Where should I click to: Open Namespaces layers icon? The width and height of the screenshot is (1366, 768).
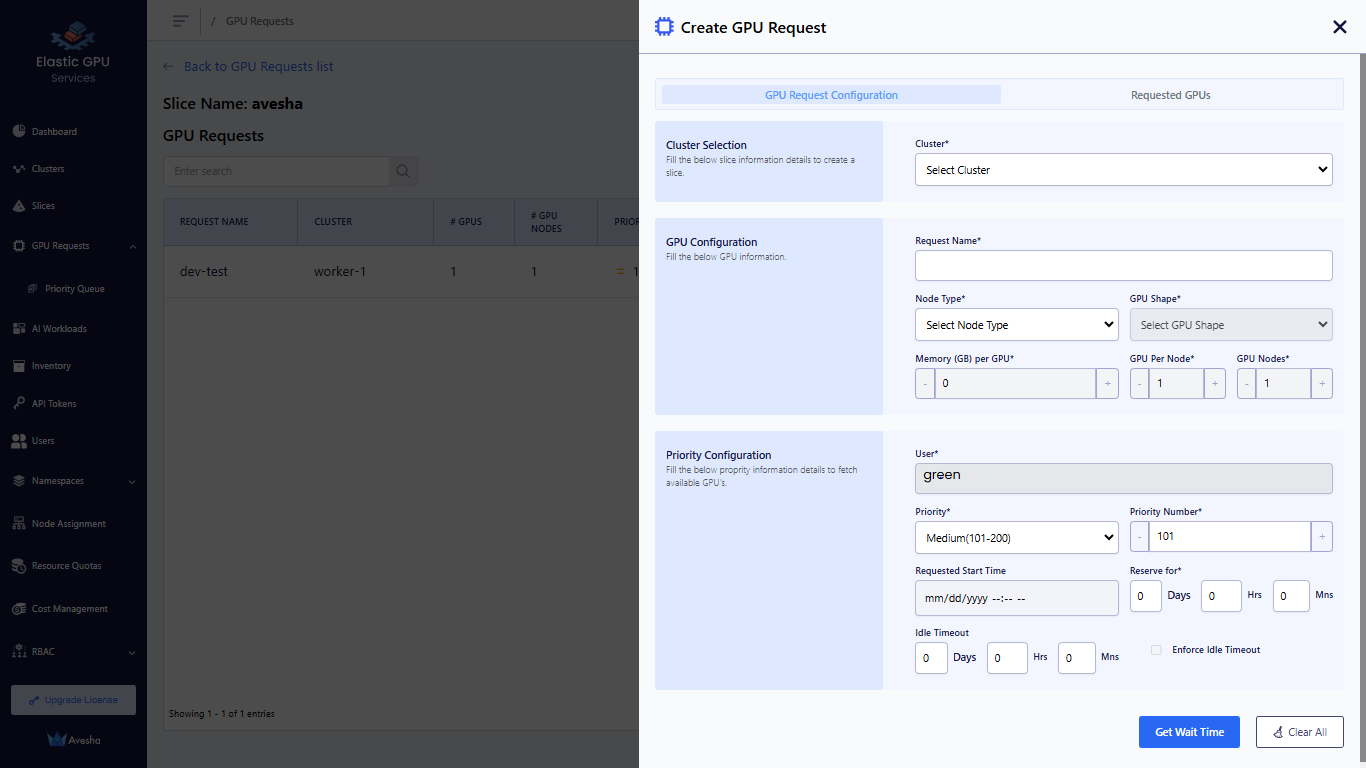[19, 481]
